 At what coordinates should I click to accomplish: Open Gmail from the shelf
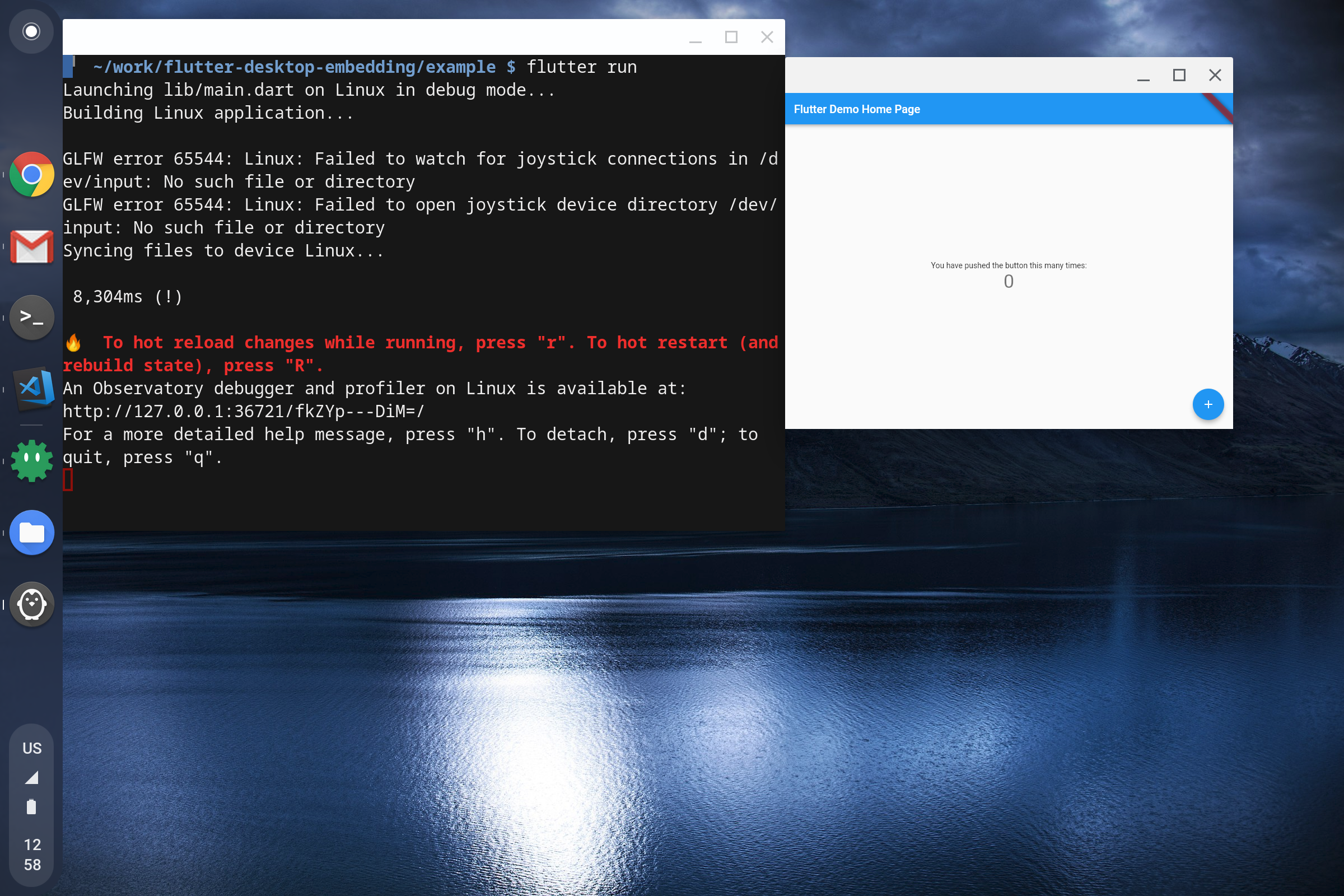(x=31, y=246)
